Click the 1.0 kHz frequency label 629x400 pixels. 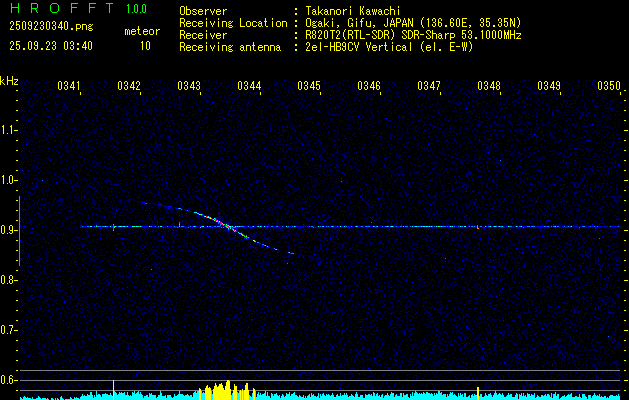[x=8, y=180]
